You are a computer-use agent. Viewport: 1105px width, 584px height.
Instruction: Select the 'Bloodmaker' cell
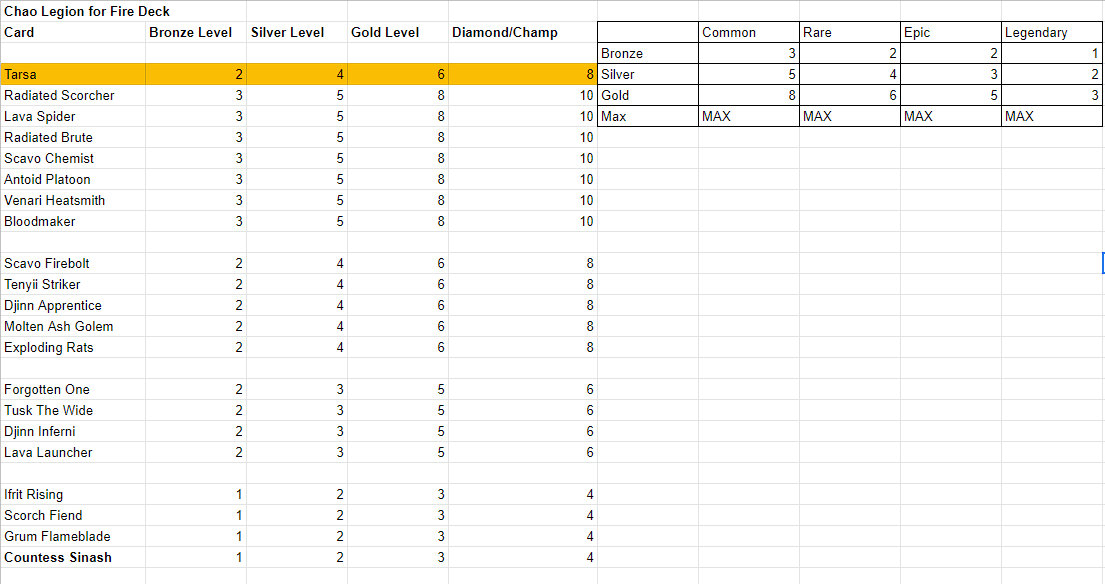pos(73,221)
